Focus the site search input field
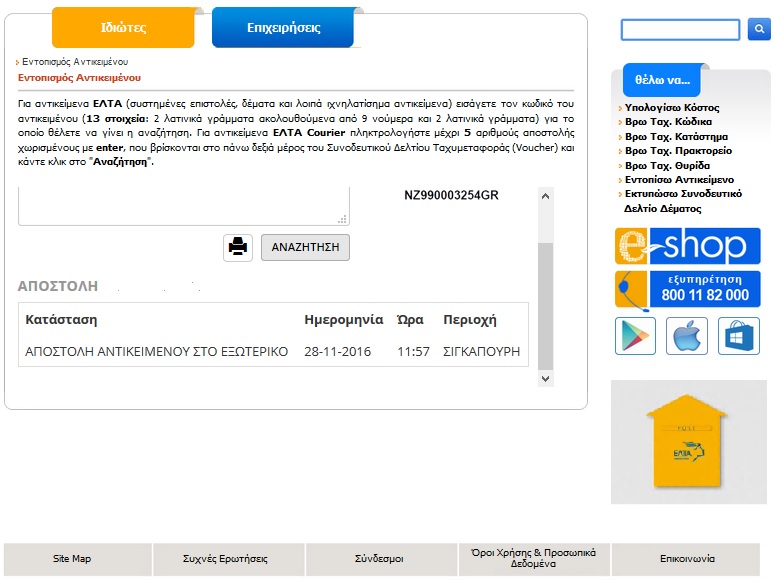This screenshot has width=773, height=587. [x=680, y=30]
